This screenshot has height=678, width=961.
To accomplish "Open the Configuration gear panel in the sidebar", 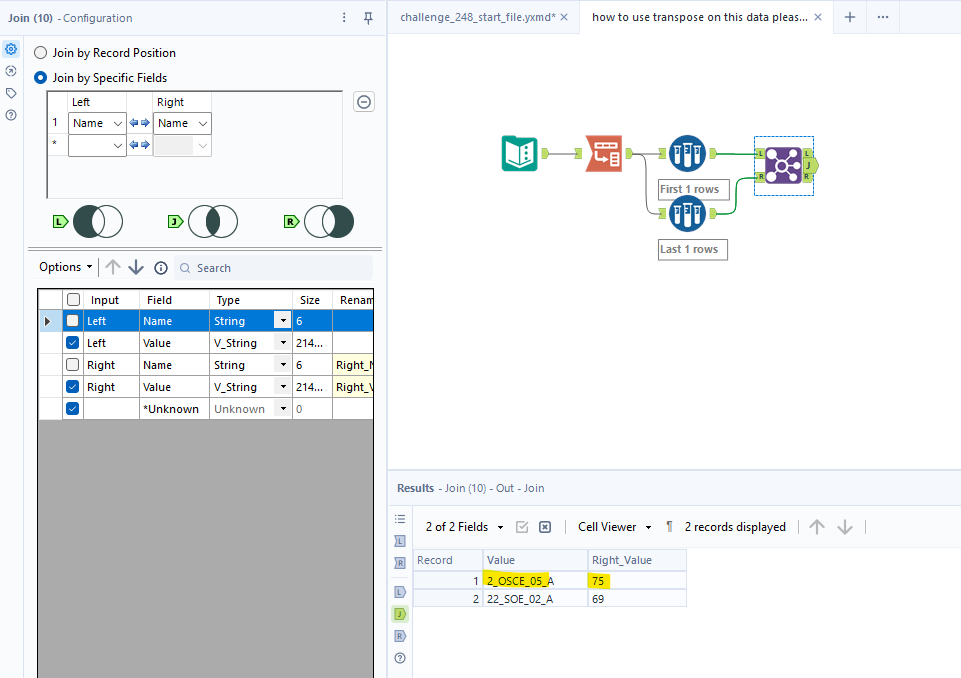I will click(11, 48).
